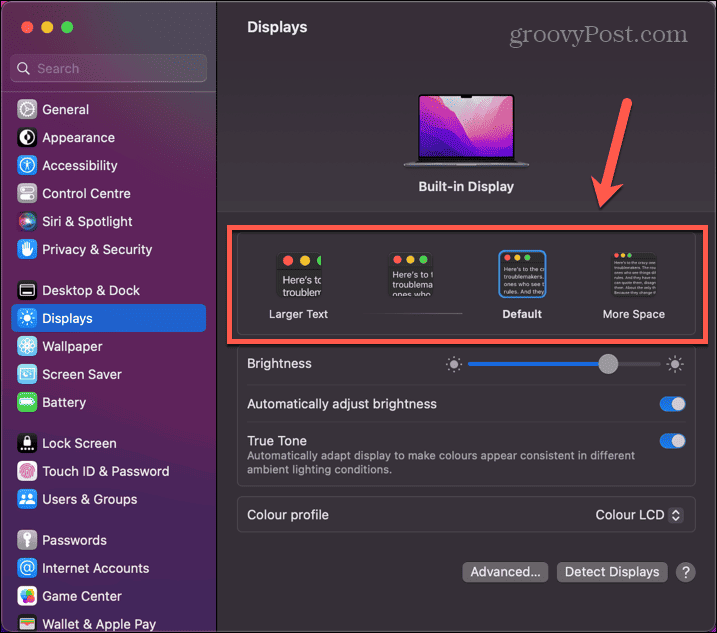Select the More Space resolution option
This screenshot has width=717, height=633.
[x=634, y=286]
